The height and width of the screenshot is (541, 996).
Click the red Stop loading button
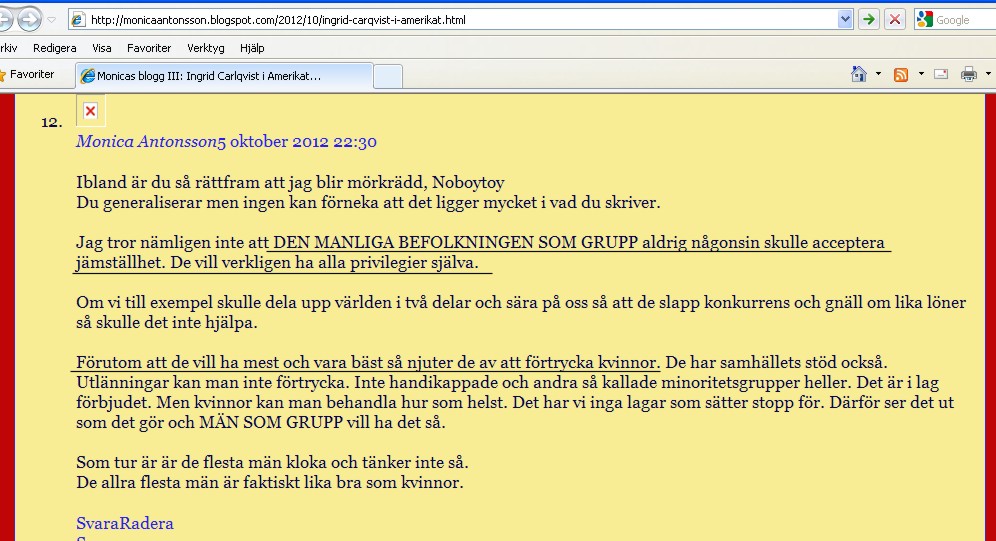pyautogui.click(x=895, y=20)
